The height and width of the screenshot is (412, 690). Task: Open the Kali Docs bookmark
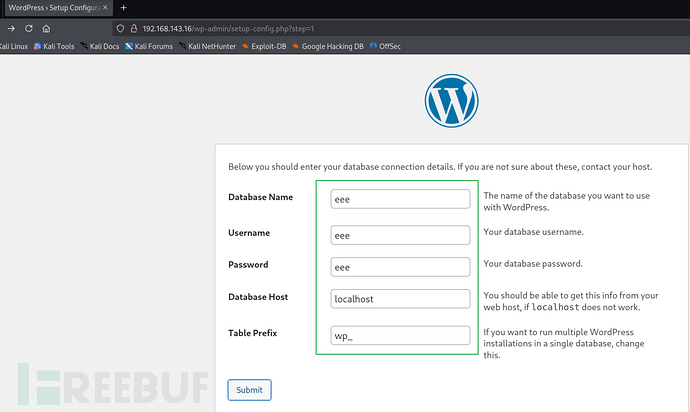point(100,46)
